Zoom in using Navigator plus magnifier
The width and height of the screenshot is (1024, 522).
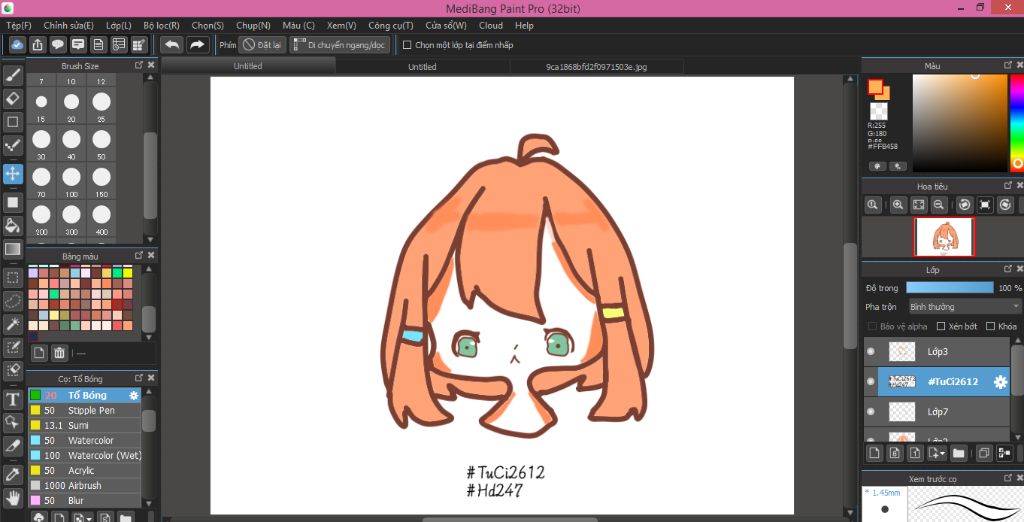pyautogui.click(x=898, y=205)
